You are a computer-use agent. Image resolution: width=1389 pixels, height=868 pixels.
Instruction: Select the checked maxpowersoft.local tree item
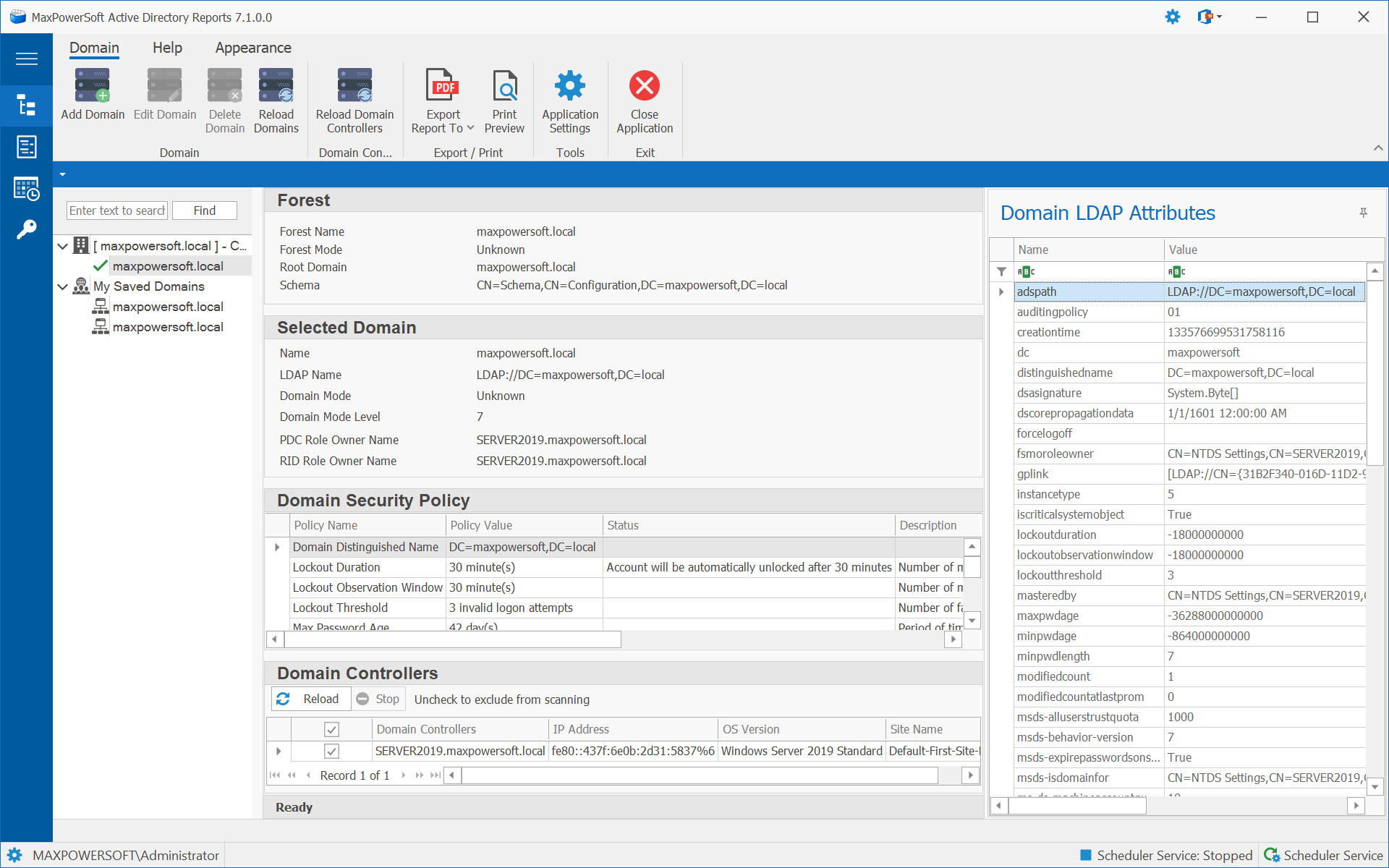168,266
